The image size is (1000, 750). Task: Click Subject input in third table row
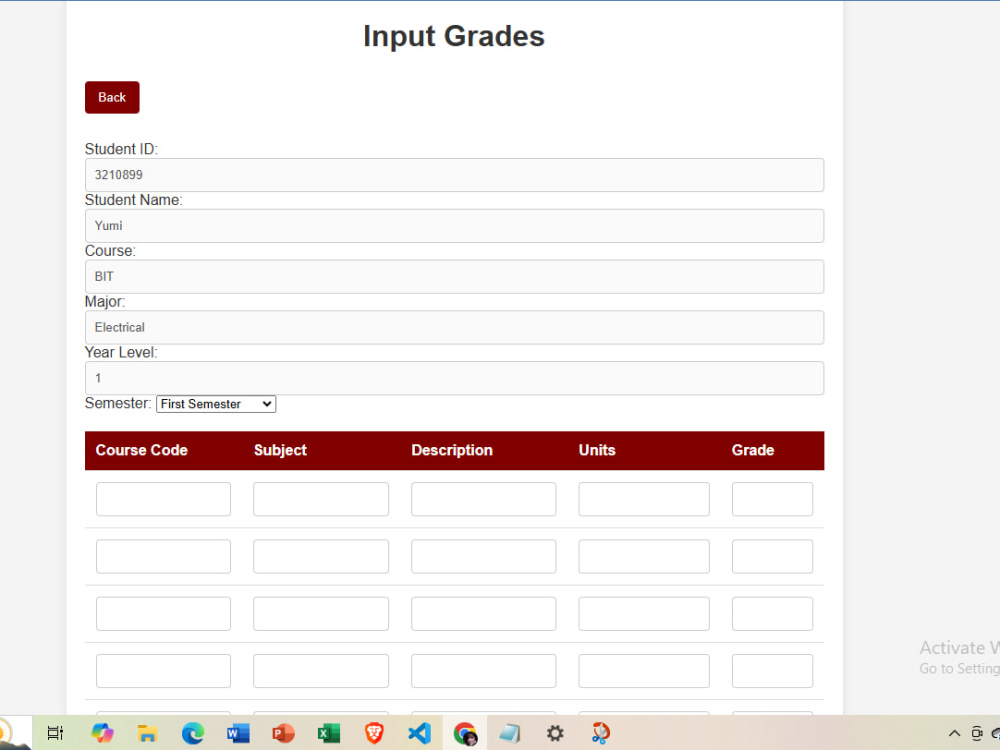click(321, 614)
